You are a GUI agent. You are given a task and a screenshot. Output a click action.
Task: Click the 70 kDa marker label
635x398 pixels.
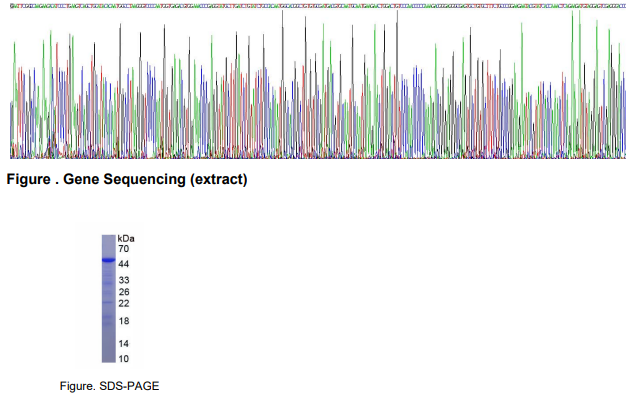(x=124, y=249)
